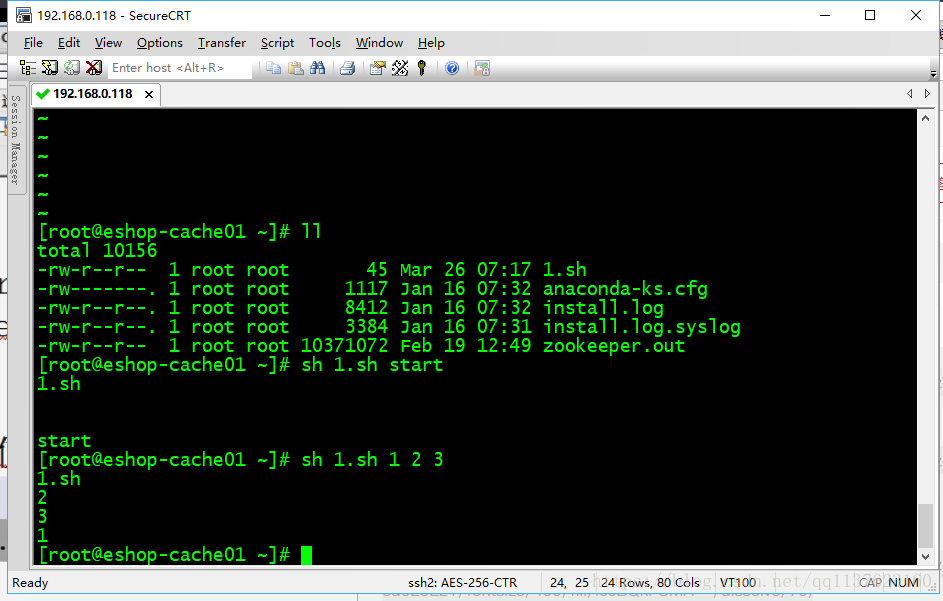Click the anaconda-ks.cfg filename in terminal
The width and height of the screenshot is (943, 601).
coord(625,289)
